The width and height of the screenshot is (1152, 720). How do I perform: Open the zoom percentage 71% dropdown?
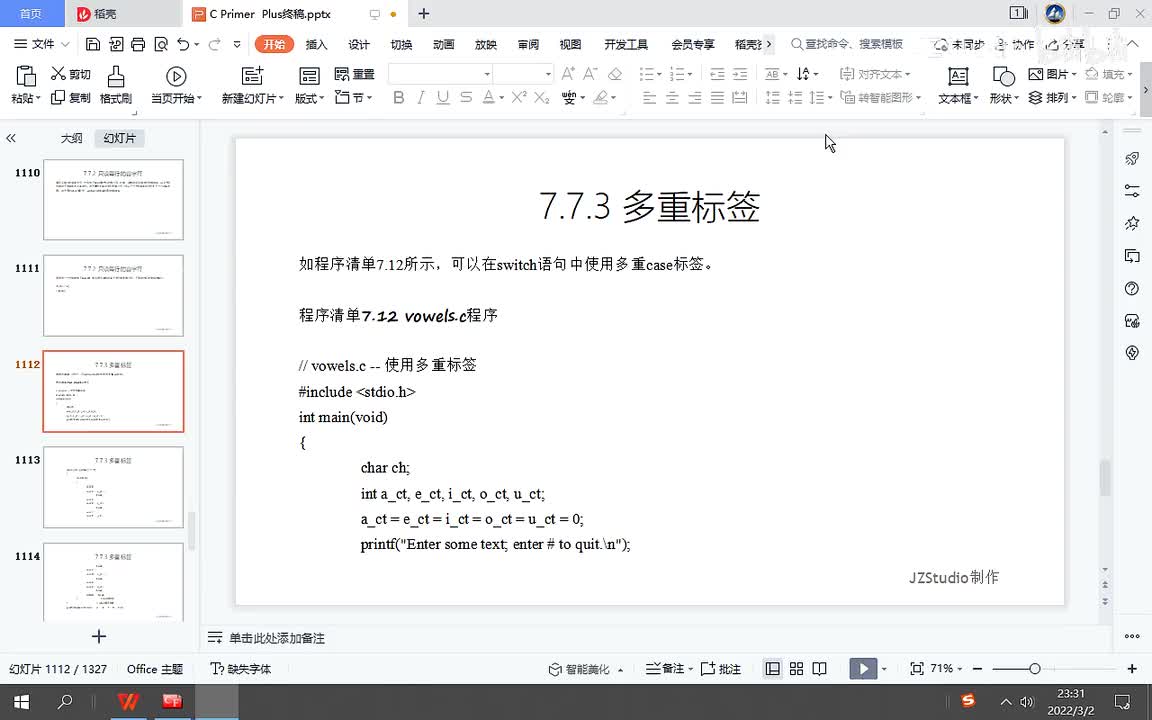point(946,669)
